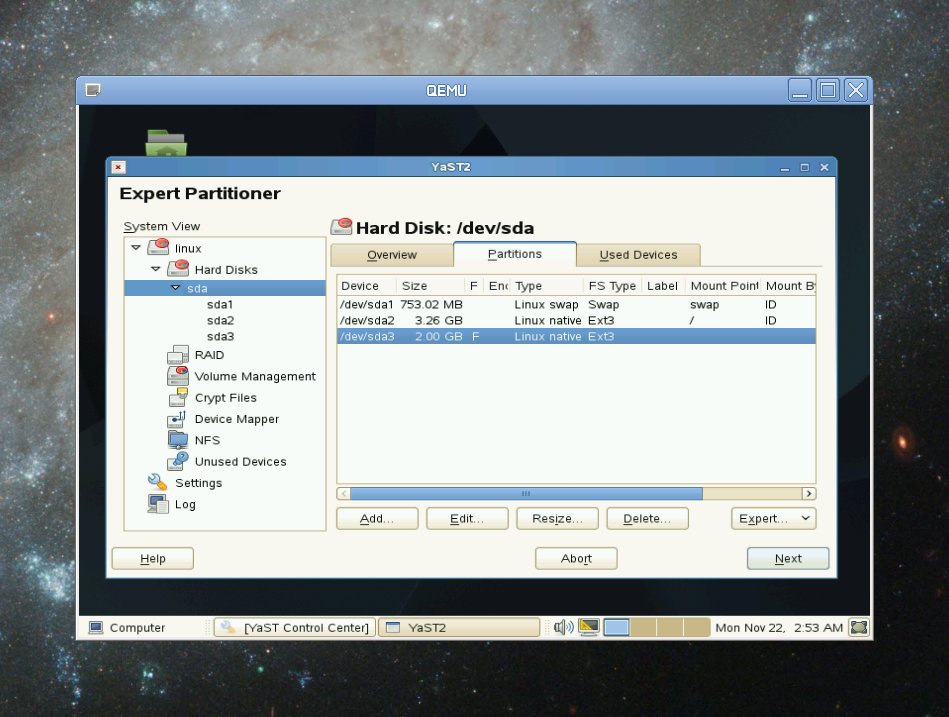This screenshot has height=717, width=949.
Task: Open the Expert dropdown menu
Action: [772, 518]
